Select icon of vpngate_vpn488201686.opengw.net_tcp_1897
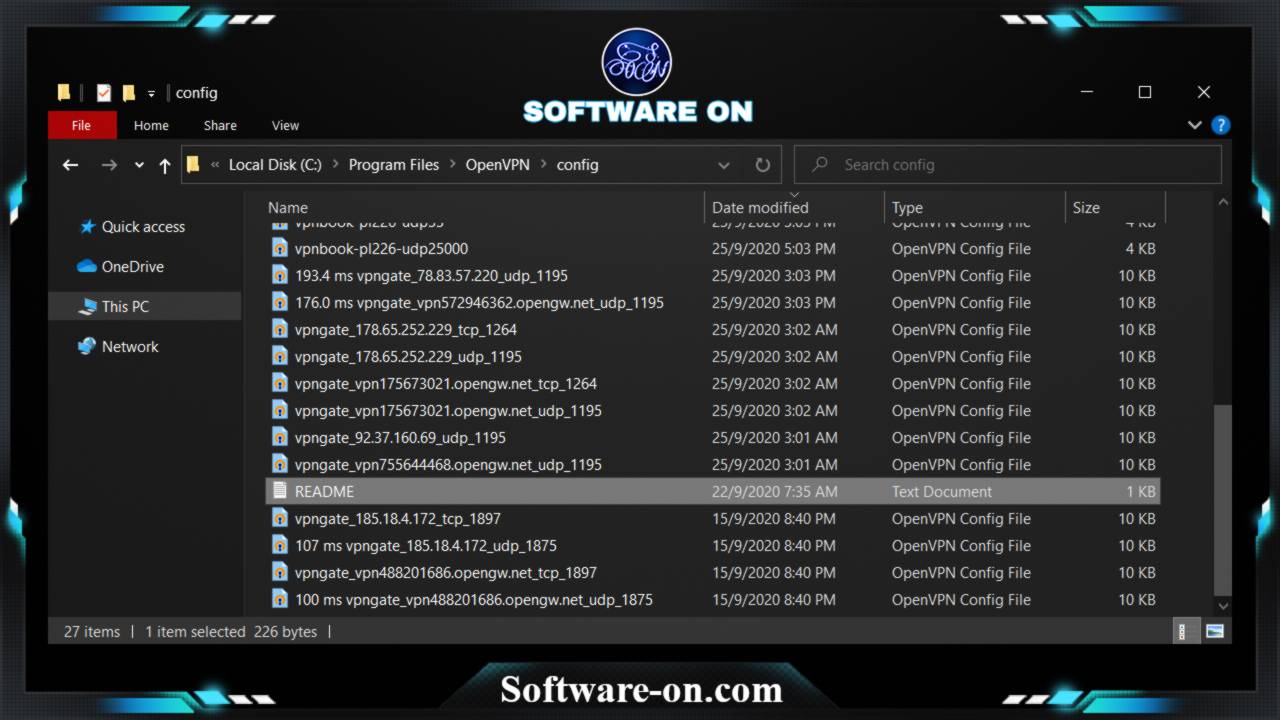This screenshot has height=720, width=1280. (280, 572)
